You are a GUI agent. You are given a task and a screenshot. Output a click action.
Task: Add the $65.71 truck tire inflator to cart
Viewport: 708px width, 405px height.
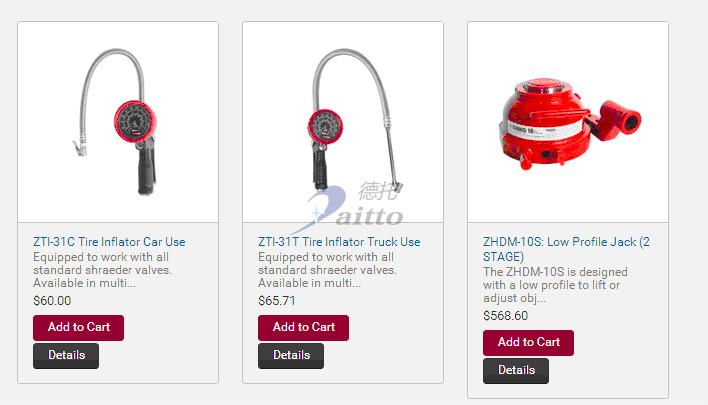click(x=303, y=327)
